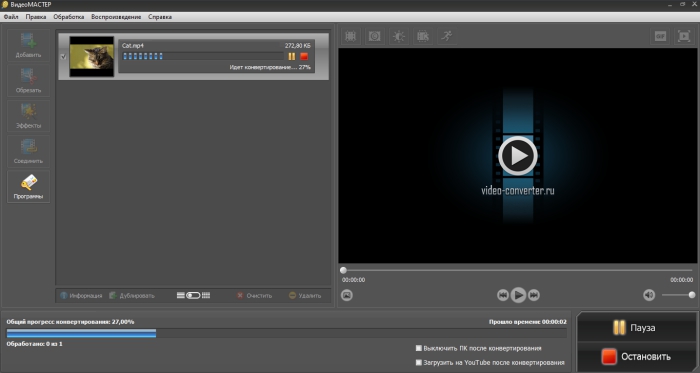Open the Правка menu
The height and width of the screenshot is (373, 700).
(36, 17)
